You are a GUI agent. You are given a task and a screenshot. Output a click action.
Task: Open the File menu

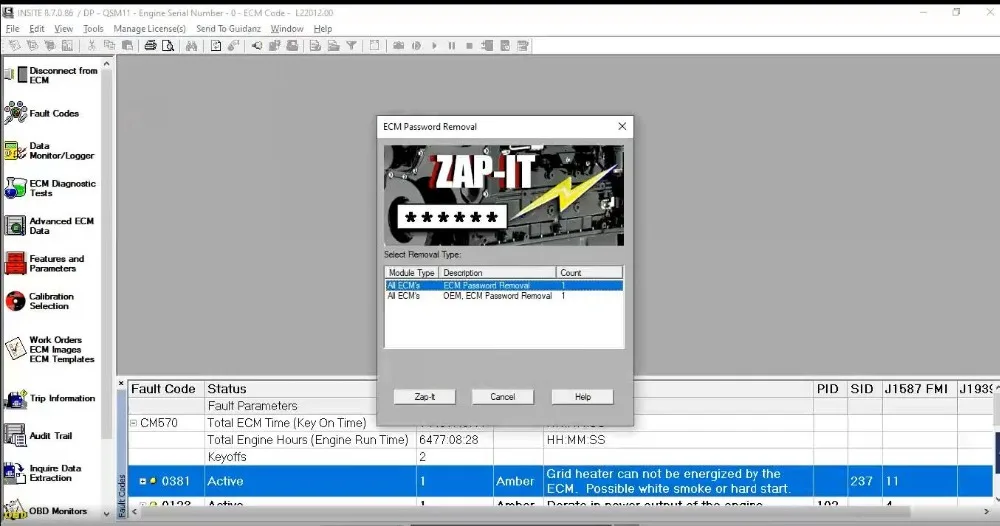pyautogui.click(x=12, y=29)
